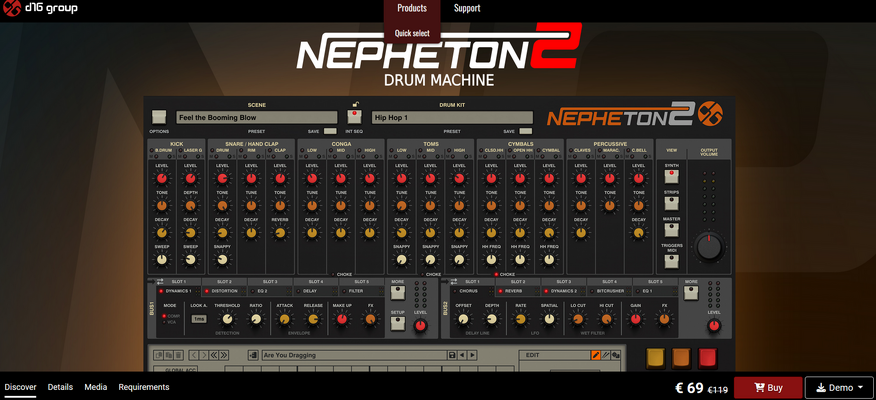Click the BUS2 routing arrows icon
The height and width of the screenshot is (400, 876).
tap(454, 282)
